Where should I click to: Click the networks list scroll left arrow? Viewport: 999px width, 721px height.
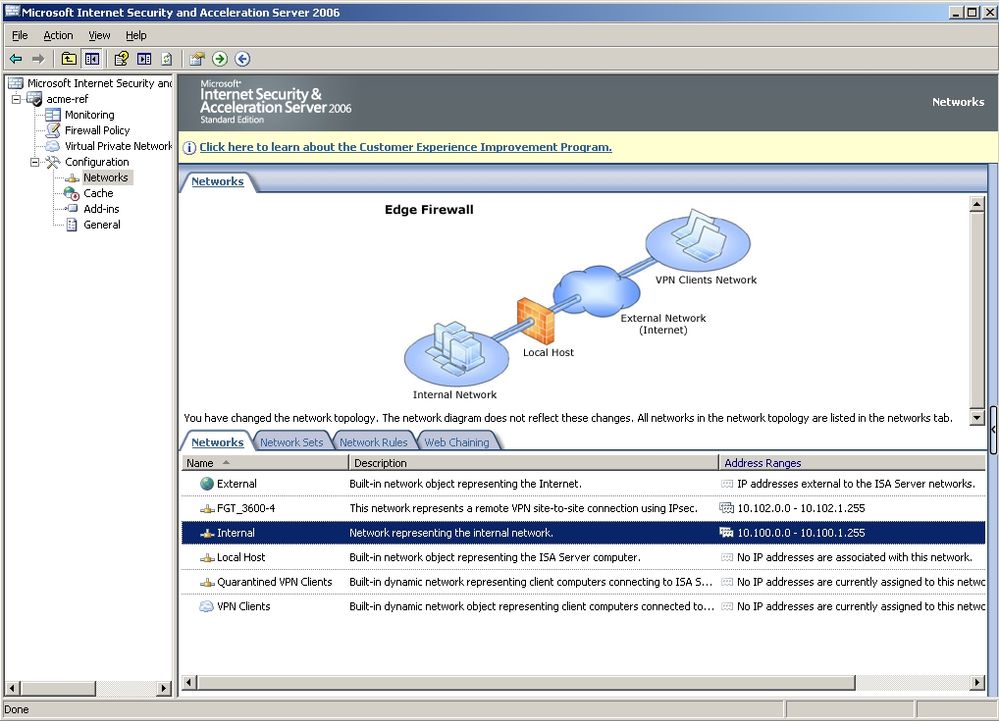tap(189, 683)
